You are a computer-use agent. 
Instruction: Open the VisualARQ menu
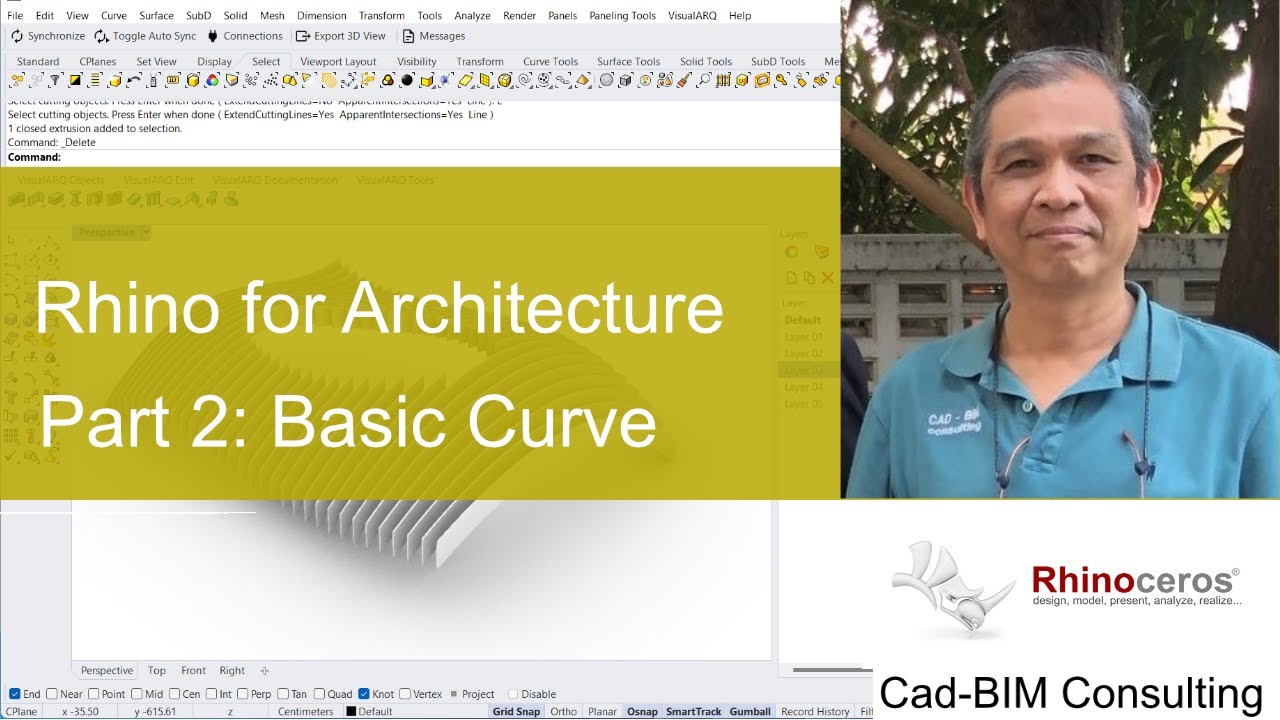coord(692,16)
